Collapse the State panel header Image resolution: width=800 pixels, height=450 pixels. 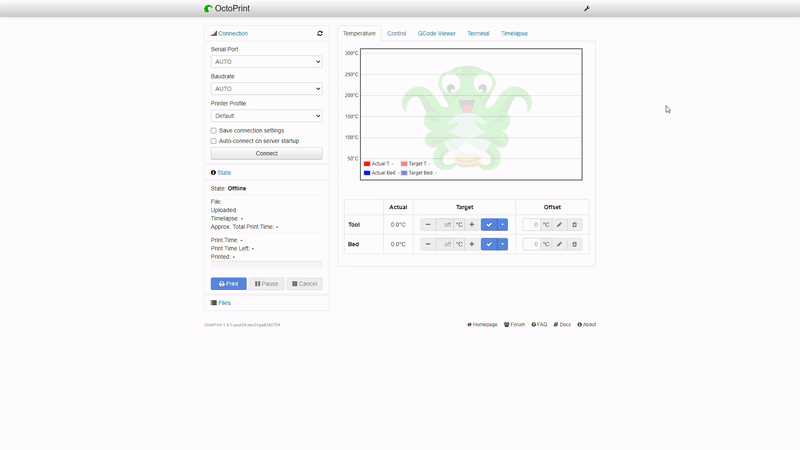[224, 172]
